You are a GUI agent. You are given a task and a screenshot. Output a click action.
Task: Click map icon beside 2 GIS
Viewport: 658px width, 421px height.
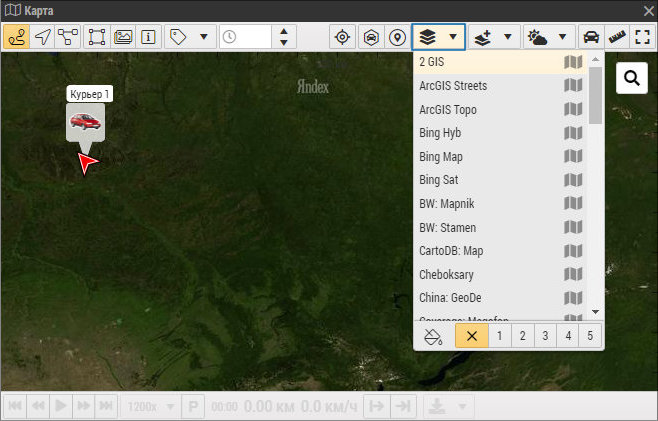point(573,62)
